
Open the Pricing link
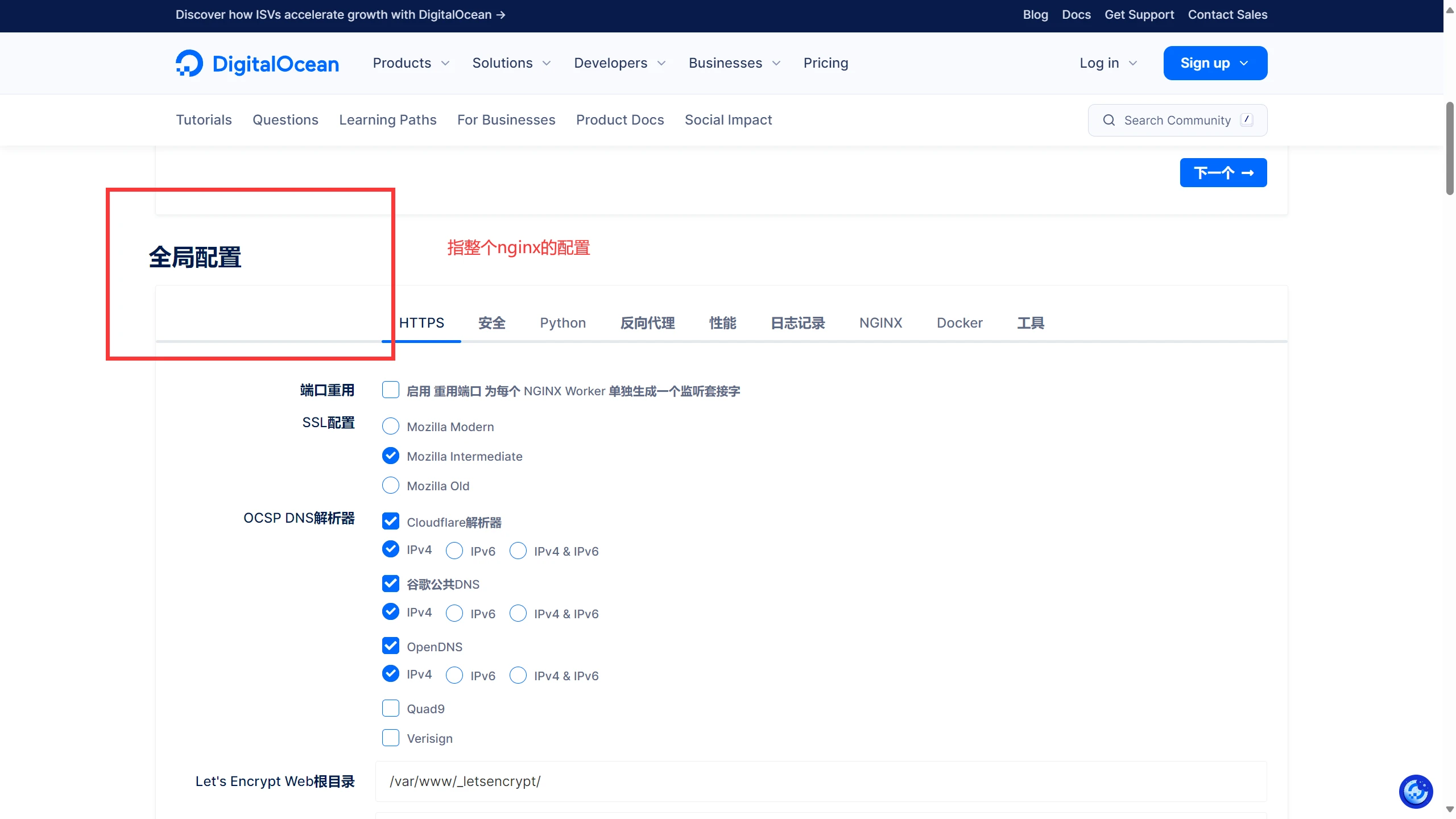point(825,63)
